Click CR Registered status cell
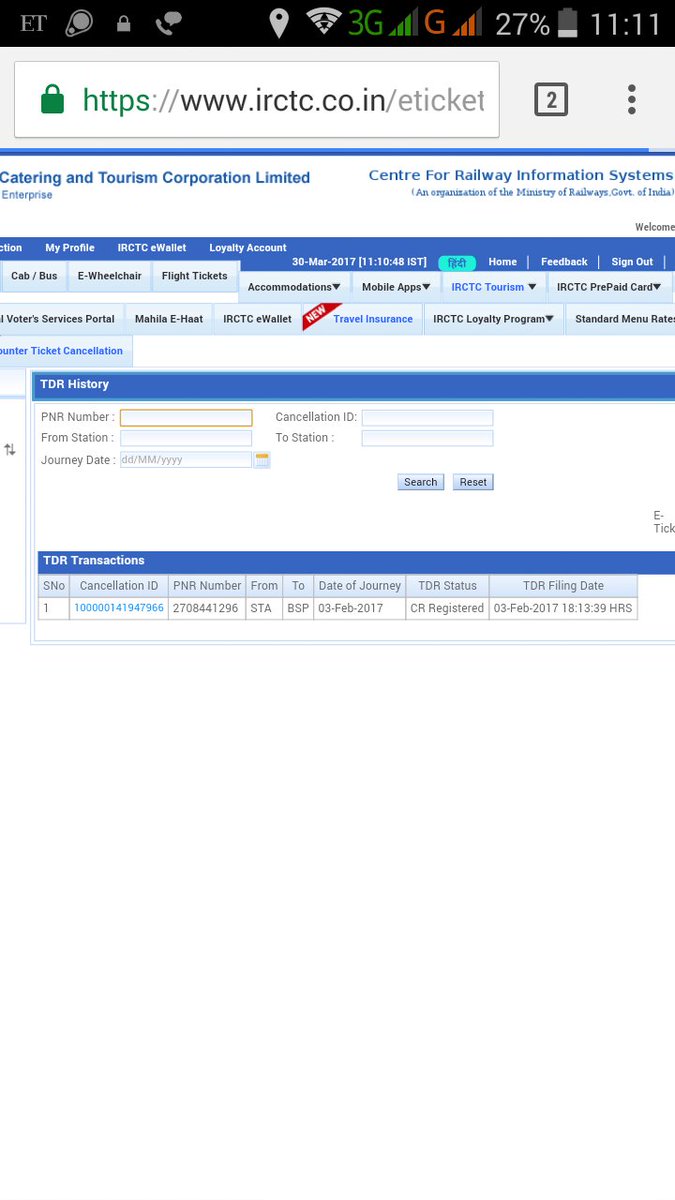 click(447, 608)
